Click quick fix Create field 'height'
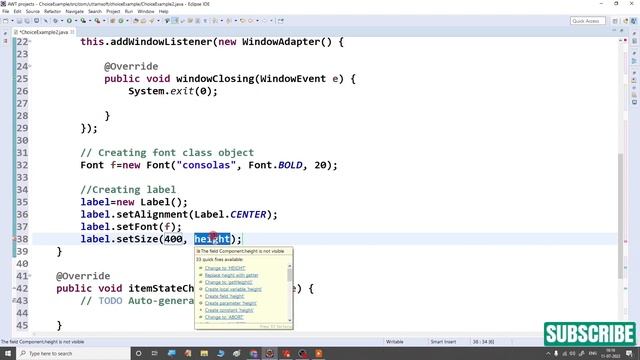Screen dimensions: 640x360 coord(224,296)
